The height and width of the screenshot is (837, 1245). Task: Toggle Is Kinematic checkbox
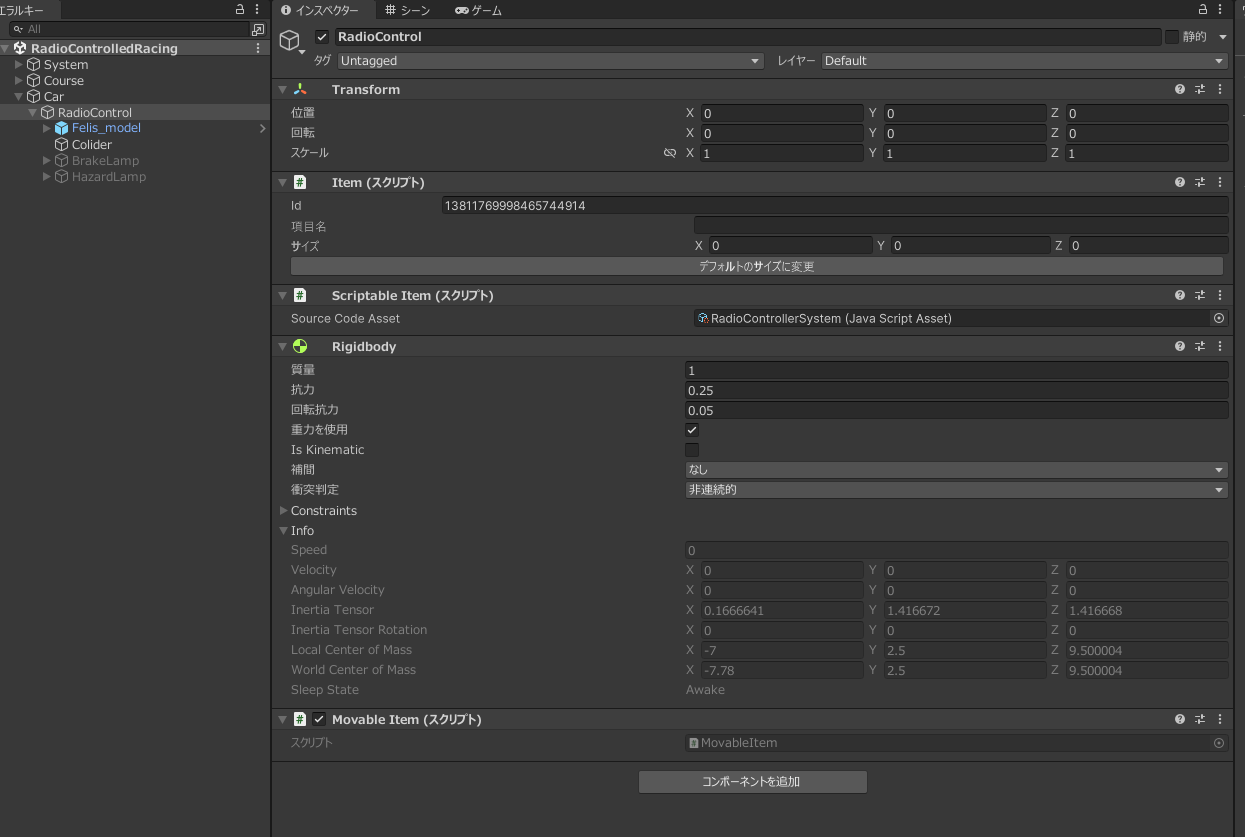click(691, 450)
